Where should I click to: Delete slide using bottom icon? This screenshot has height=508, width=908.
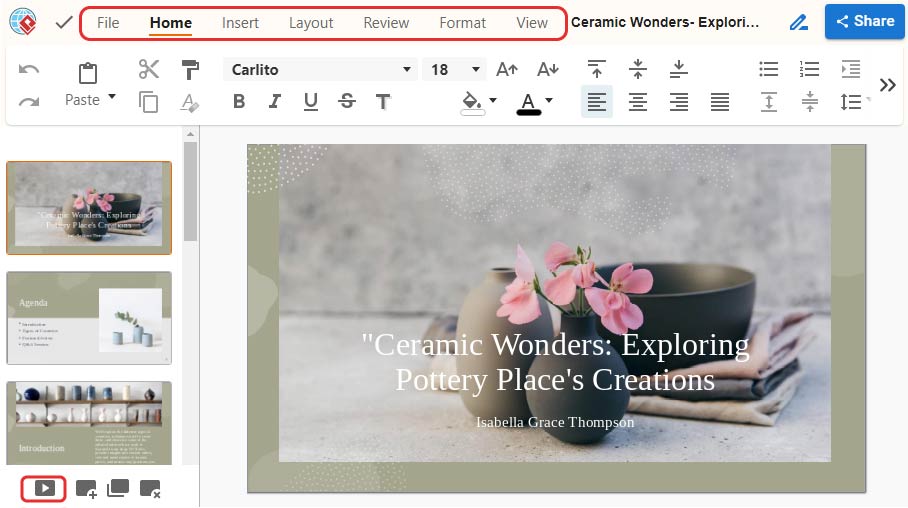[x=150, y=489]
